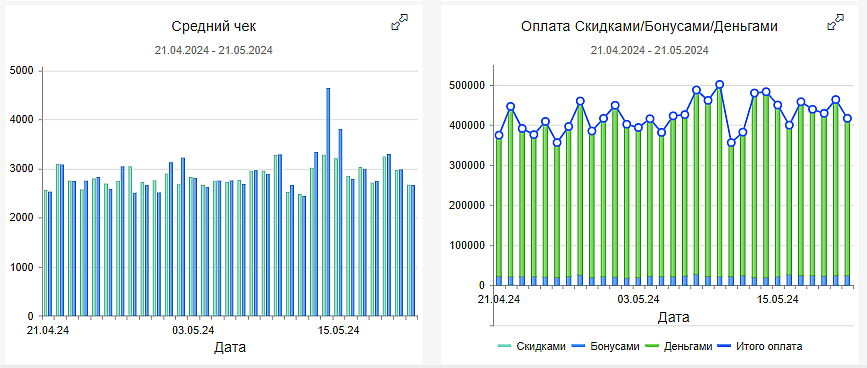Screen dimensions: 867x368
Task: Toggle the Итого оплата legend series
Action: click(x=760, y=346)
